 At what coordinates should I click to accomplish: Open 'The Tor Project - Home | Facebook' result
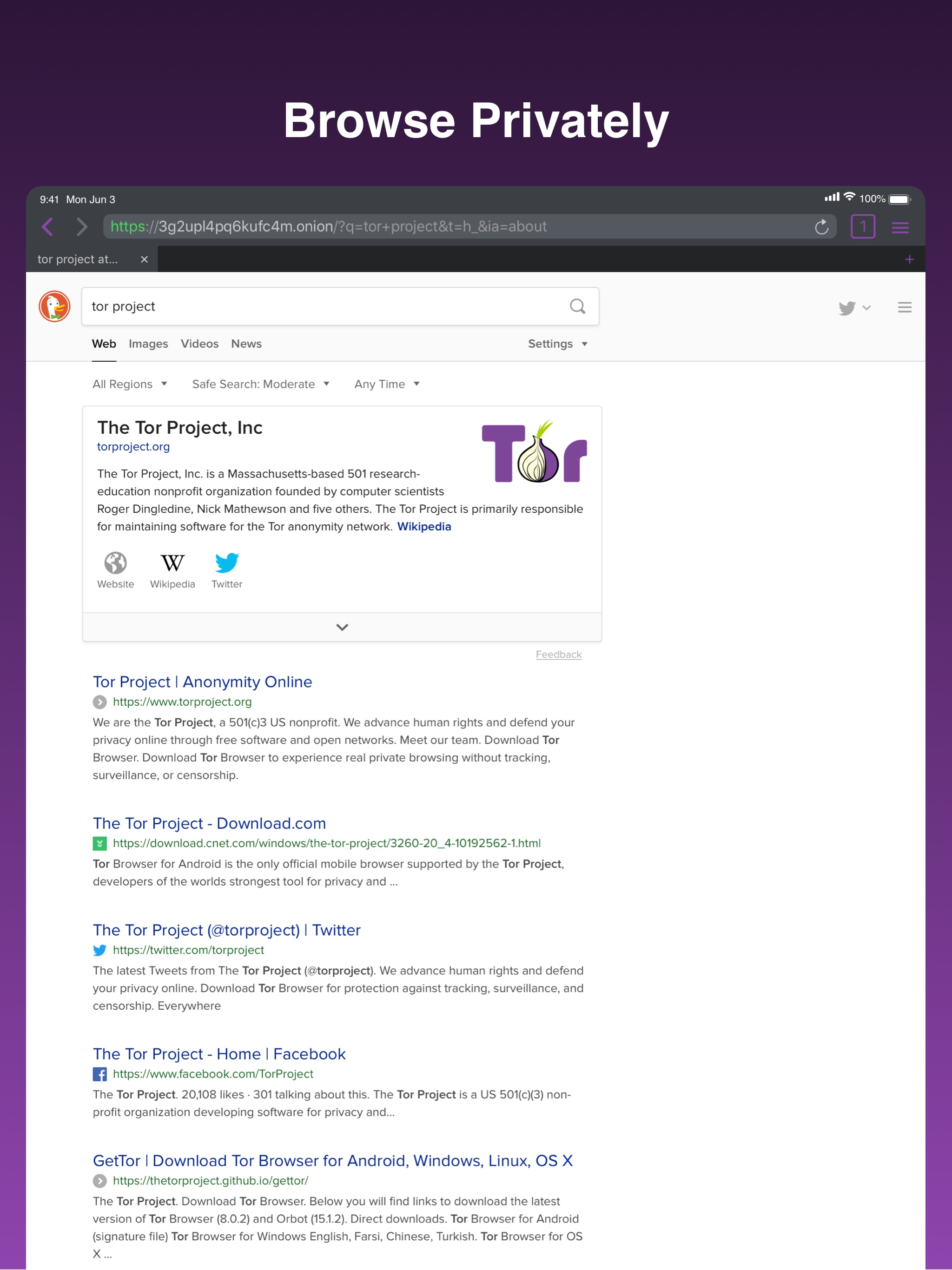(x=219, y=1054)
